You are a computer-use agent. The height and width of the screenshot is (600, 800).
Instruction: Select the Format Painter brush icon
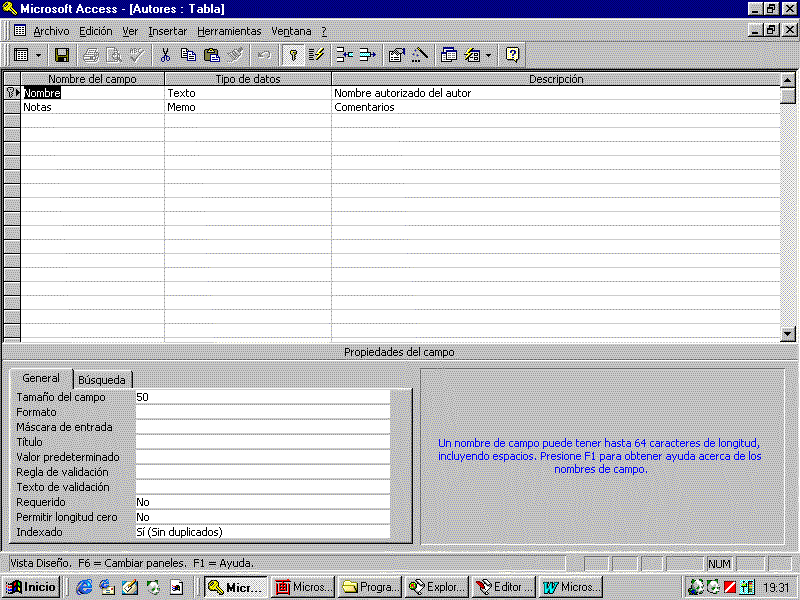coord(235,55)
